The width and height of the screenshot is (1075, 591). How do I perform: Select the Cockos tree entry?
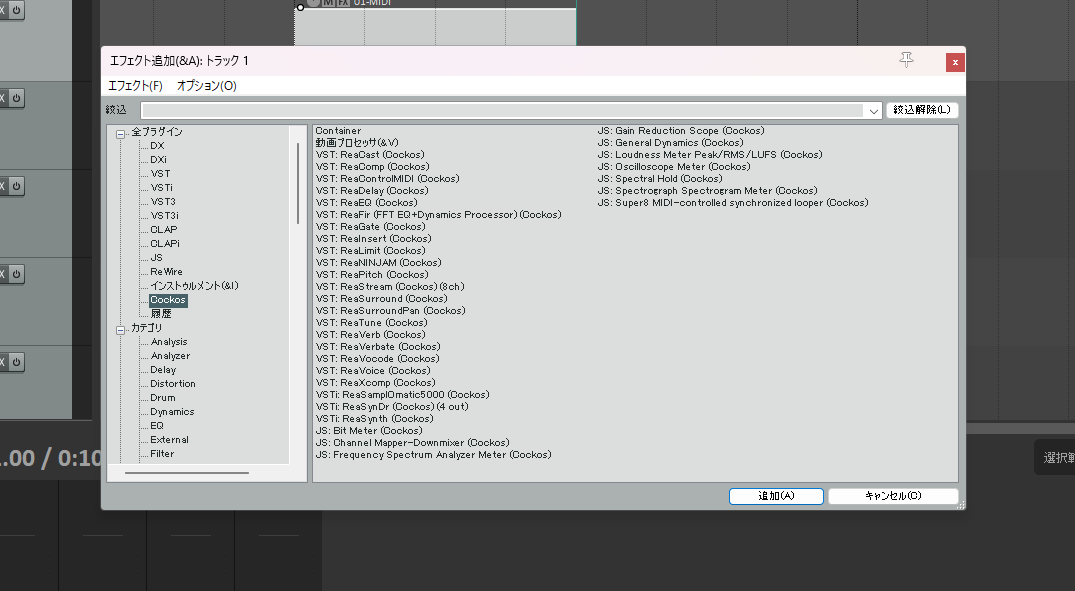pyautogui.click(x=168, y=300)
